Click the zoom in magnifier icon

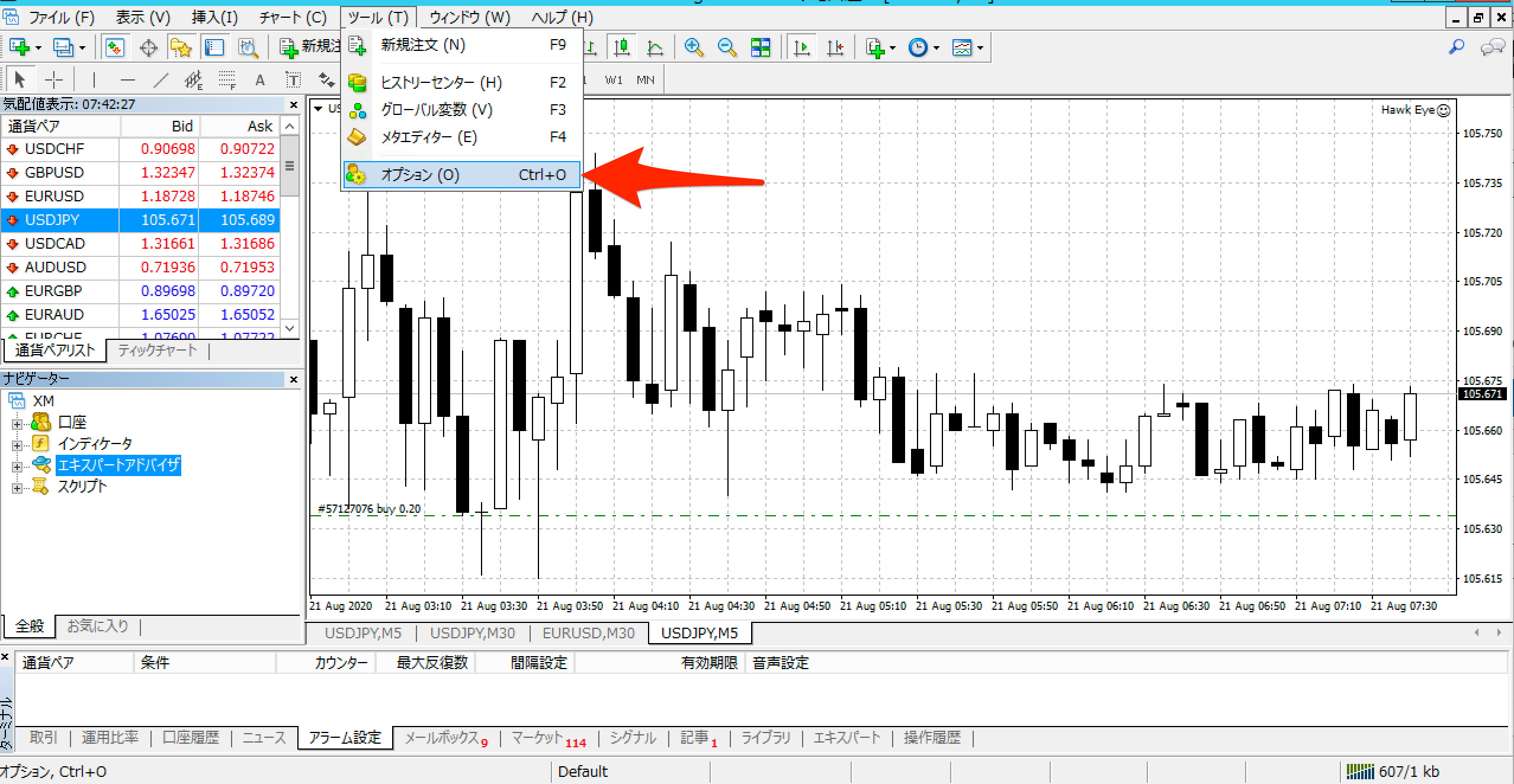point(694,47)
